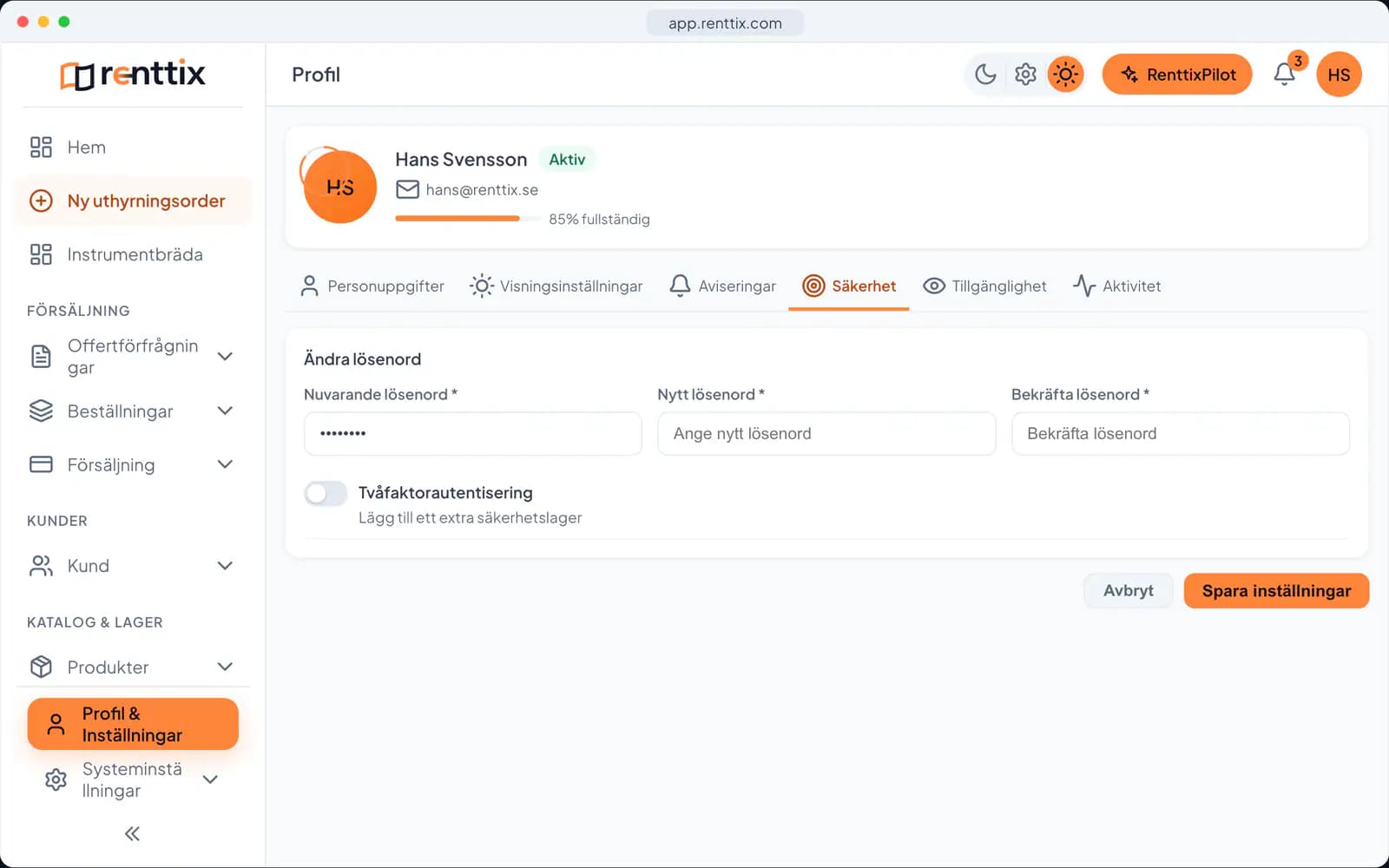The image size is (1389, 868).
Task: Switch to dark mode moon icon
Action: (985, 75)
